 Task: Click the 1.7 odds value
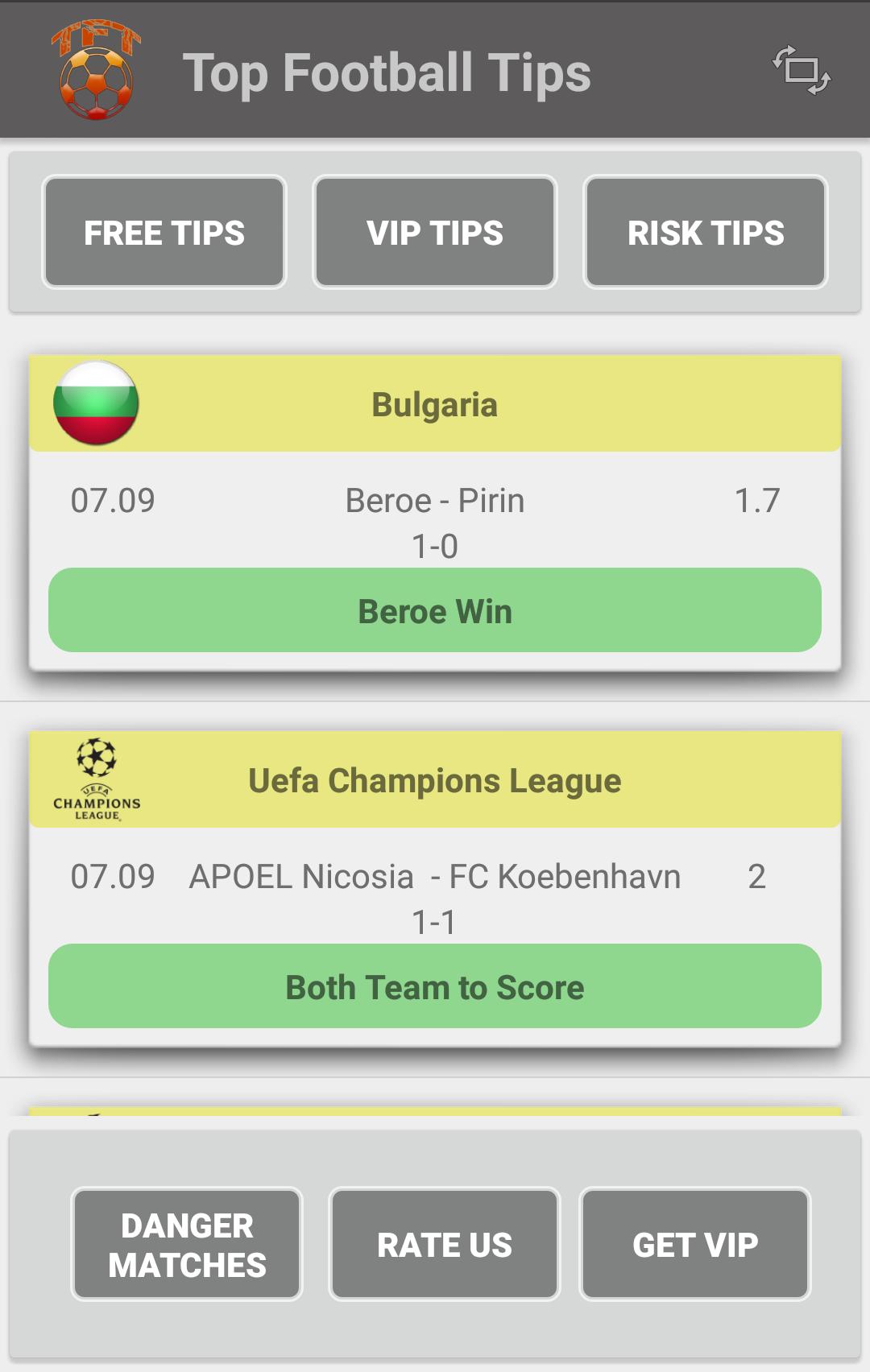point(757,501)
